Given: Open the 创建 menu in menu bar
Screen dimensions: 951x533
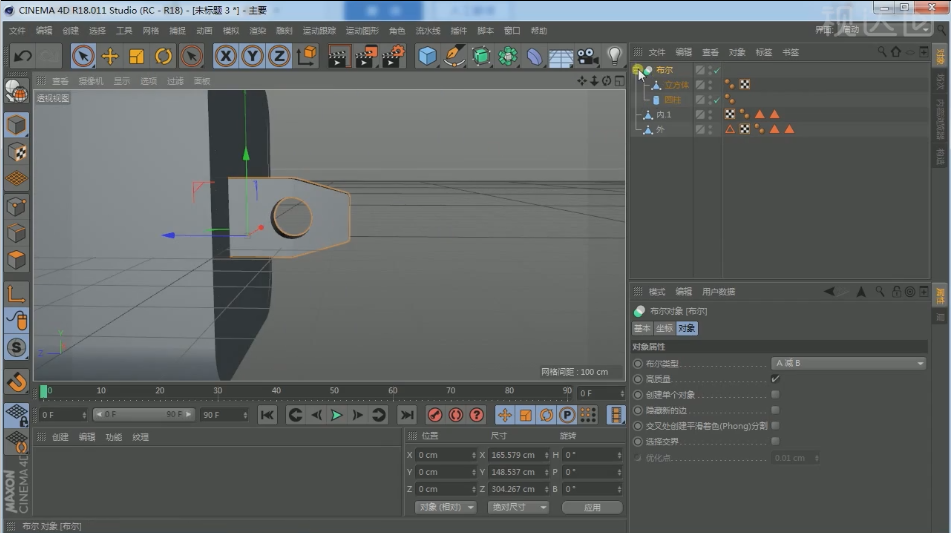Looking at the screenshot, I should (x=70, y=30).
